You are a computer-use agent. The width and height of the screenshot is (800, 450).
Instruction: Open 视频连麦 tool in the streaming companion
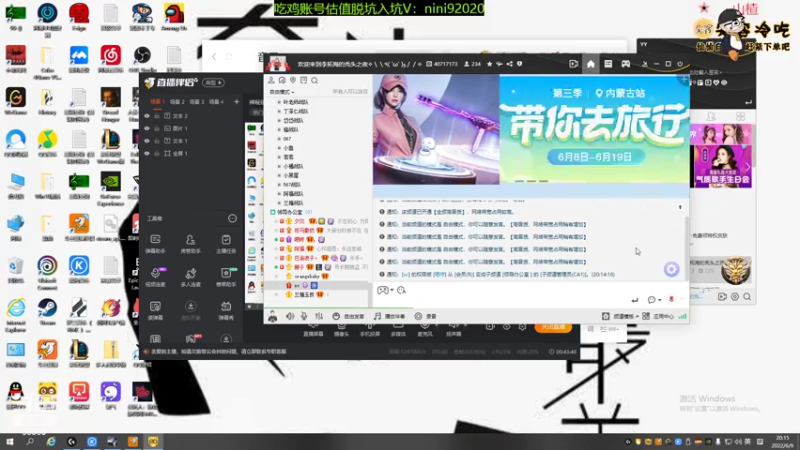155,277
